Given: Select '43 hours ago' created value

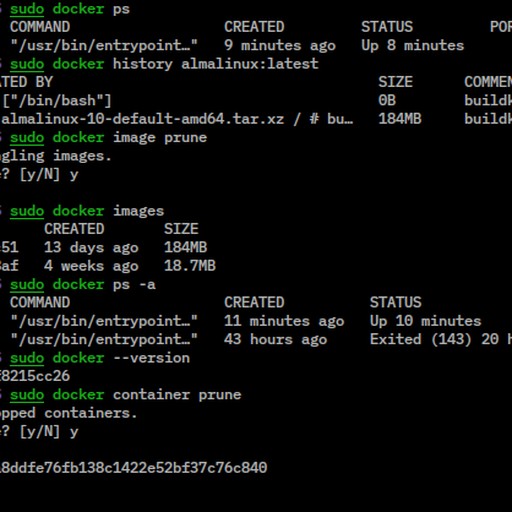Looking at the screenshot, I should (276, 339).
